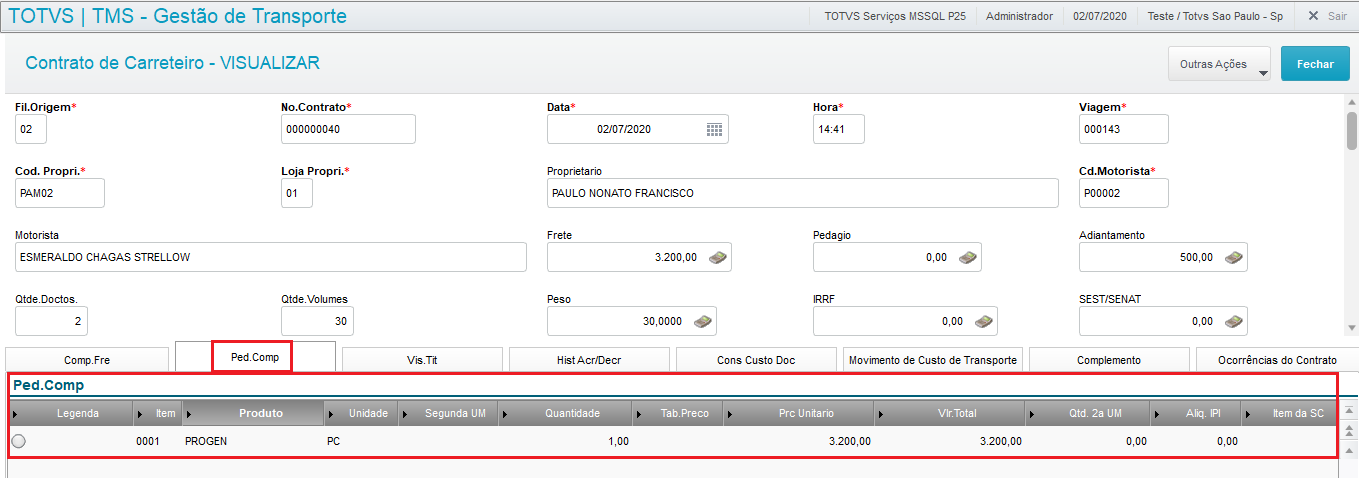Click TOTVS Serviços MSSQL P25 label
The height and width of the screenshot is (478, 1359).
pos(897,16)
